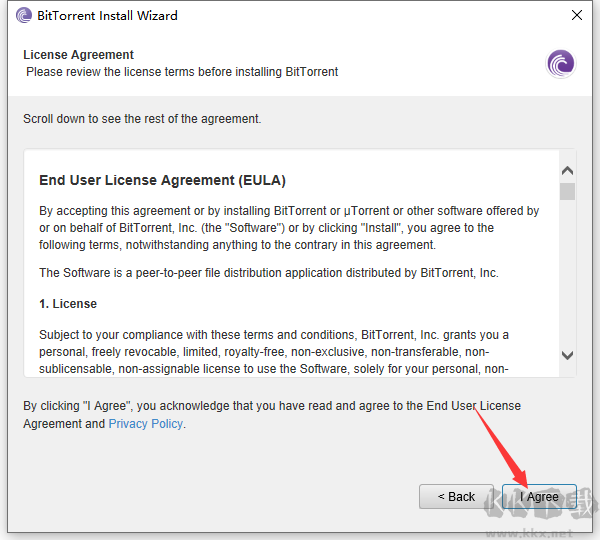This screenshot has width=600, height=540.
Task: Open the Privacy Policy link
Action: click(145, 424)
